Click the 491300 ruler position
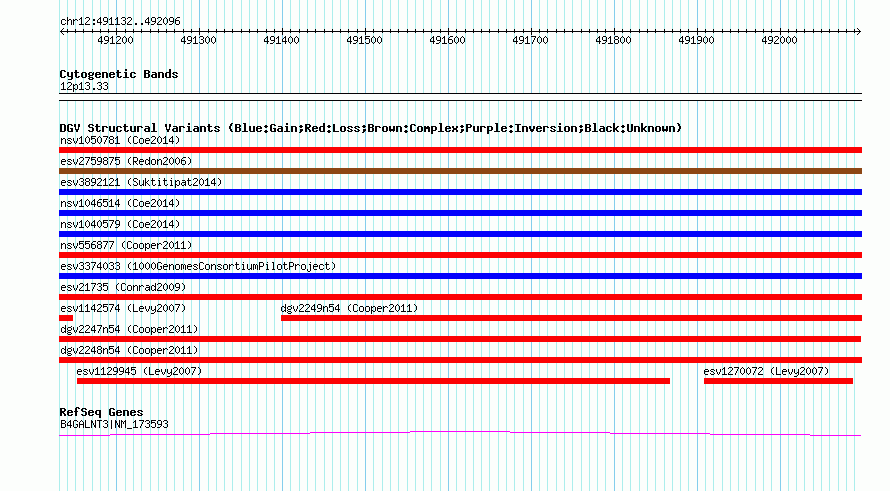This screenshot has width=890, height=491. (198, 40)
